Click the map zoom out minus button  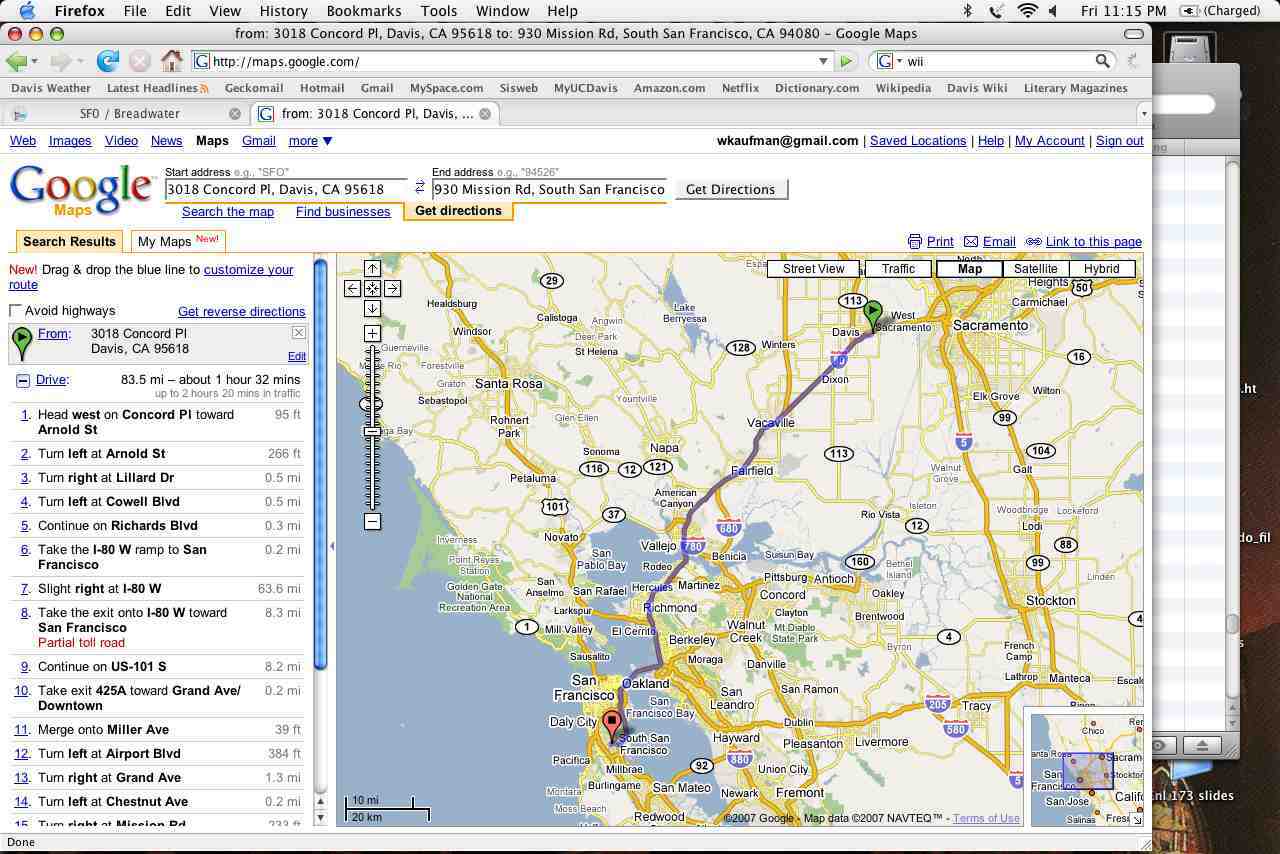372,521
